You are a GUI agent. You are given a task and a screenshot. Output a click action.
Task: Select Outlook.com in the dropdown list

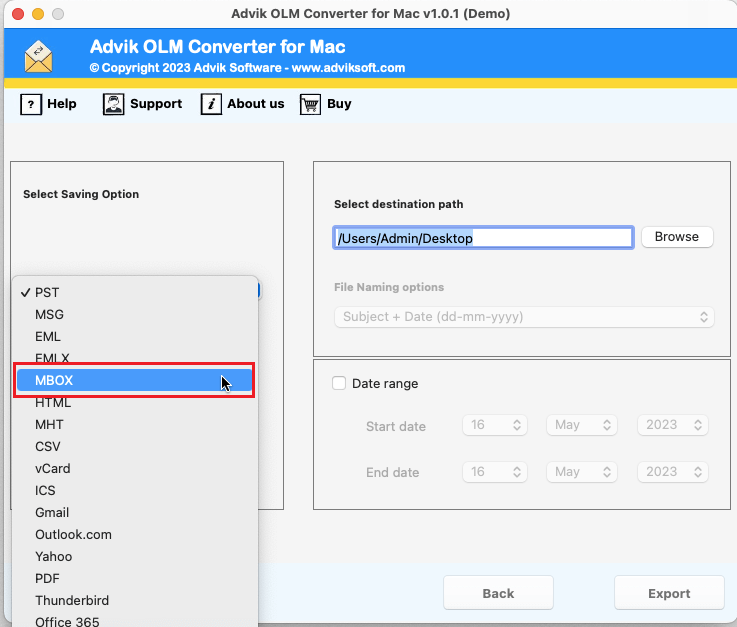point(135,534)
